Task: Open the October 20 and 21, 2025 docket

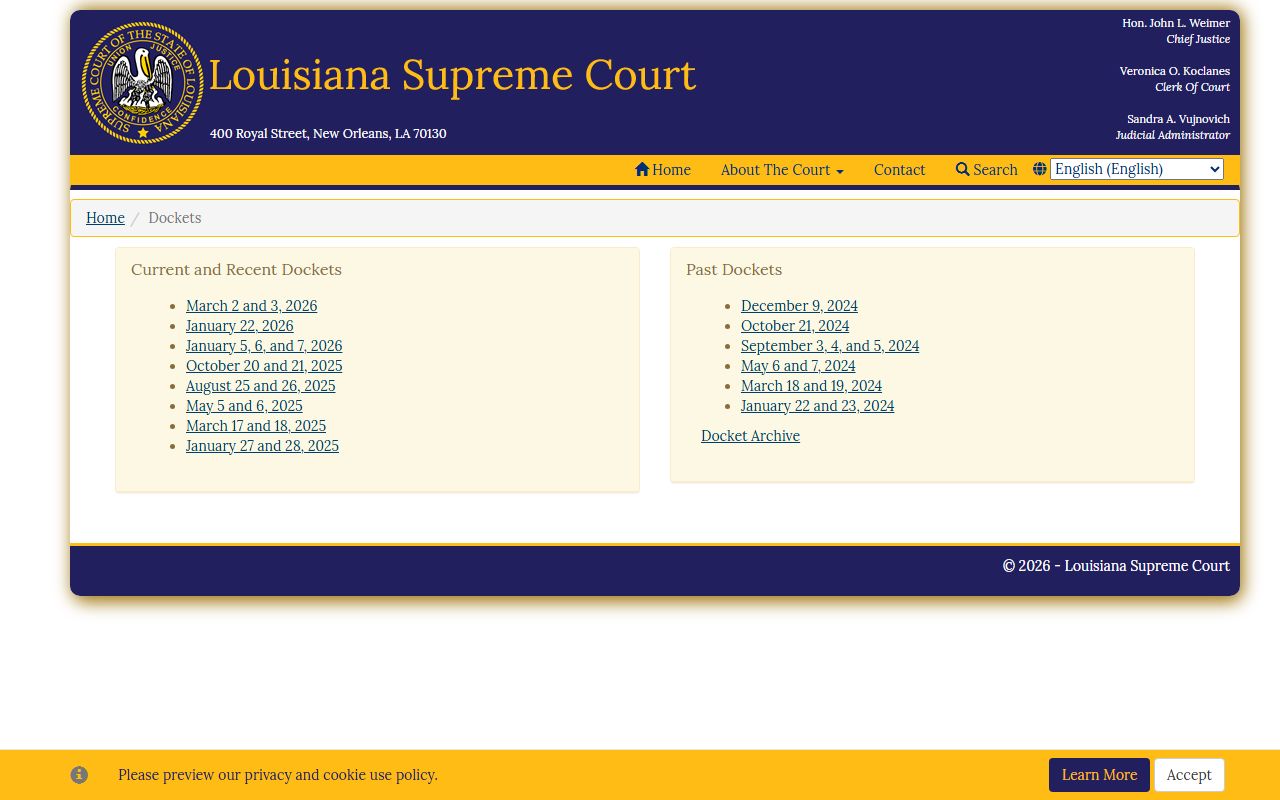Action: pyautogui.click(x=264, y=366)
